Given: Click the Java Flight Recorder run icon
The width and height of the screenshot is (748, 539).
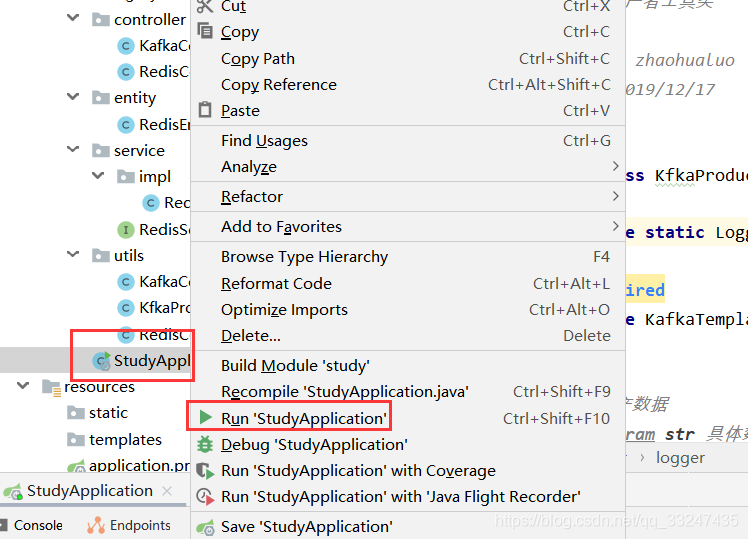Looking at the screenshot, I should [205, 496].
